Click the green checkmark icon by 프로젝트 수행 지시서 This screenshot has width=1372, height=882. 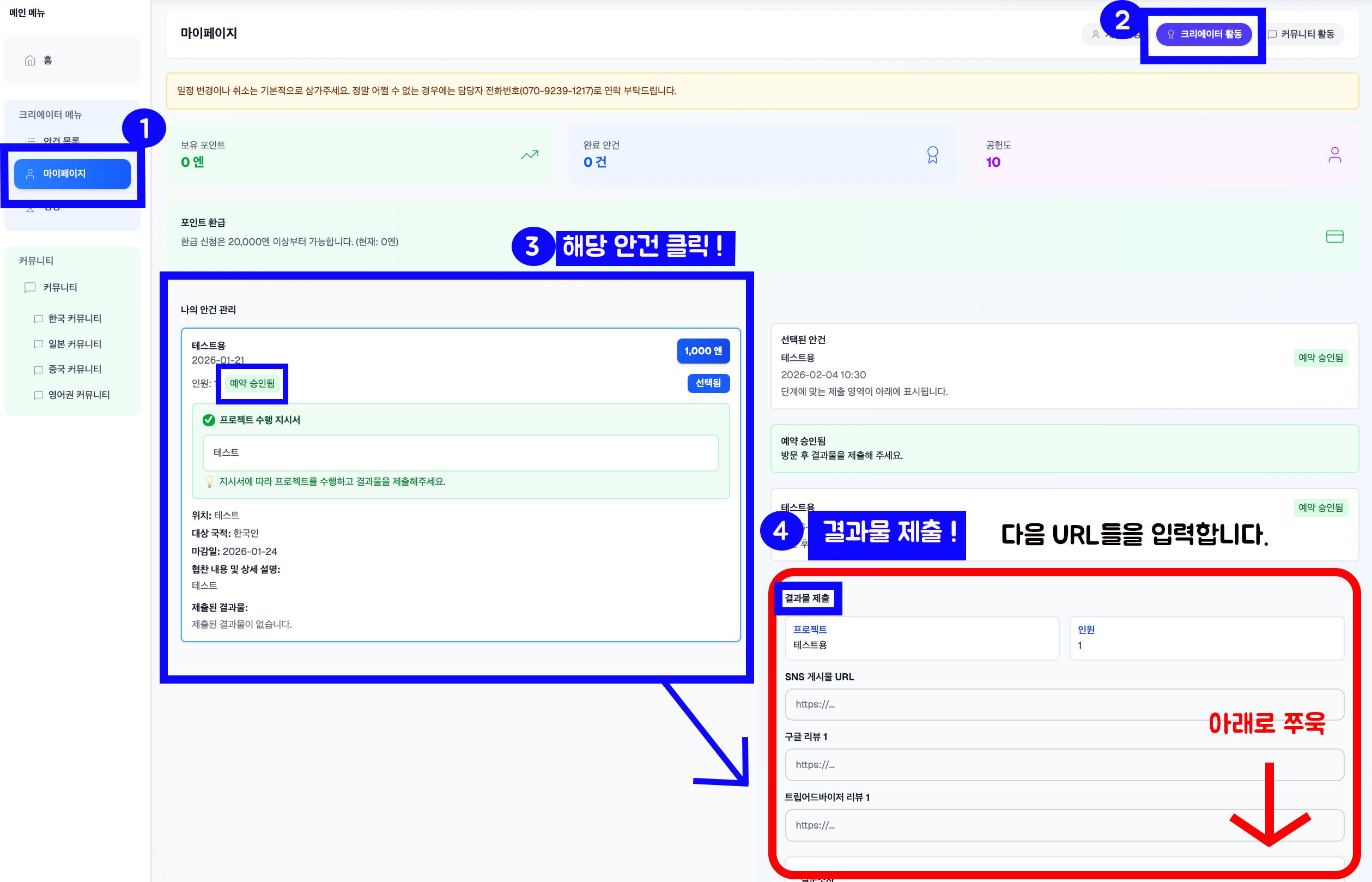click(x=209, y=420)
